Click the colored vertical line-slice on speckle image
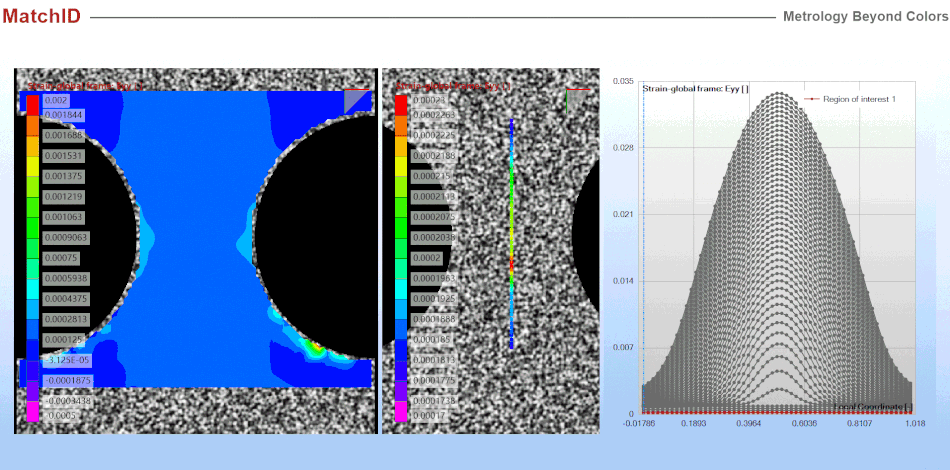This screenshot has height=470, width=950. tap(511, 234)
